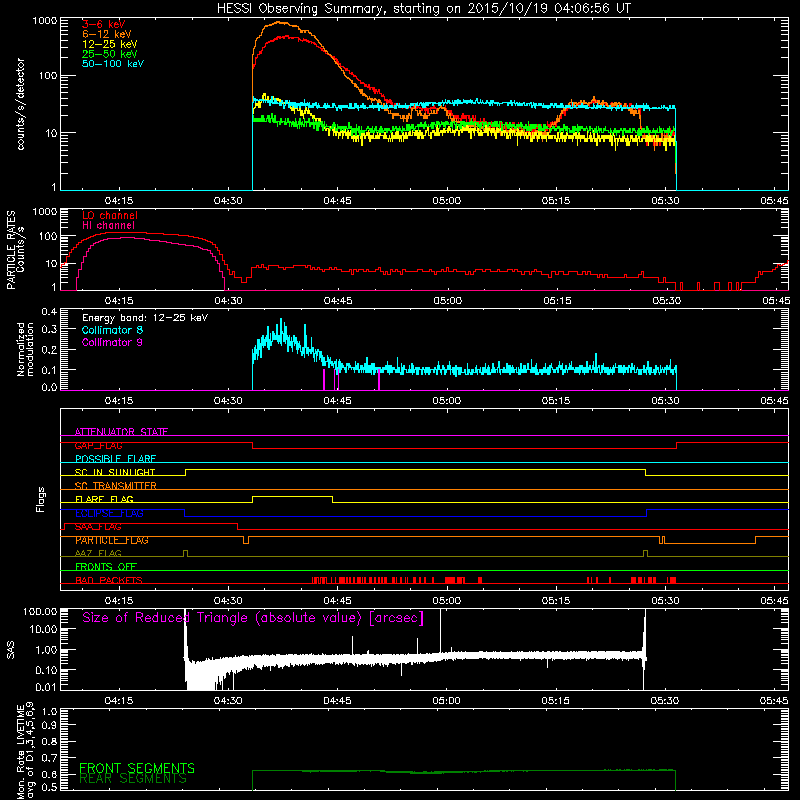Screen dimensions: 800x800
Task: Click the Collimator 9 legend label
Action: [112, 342]
